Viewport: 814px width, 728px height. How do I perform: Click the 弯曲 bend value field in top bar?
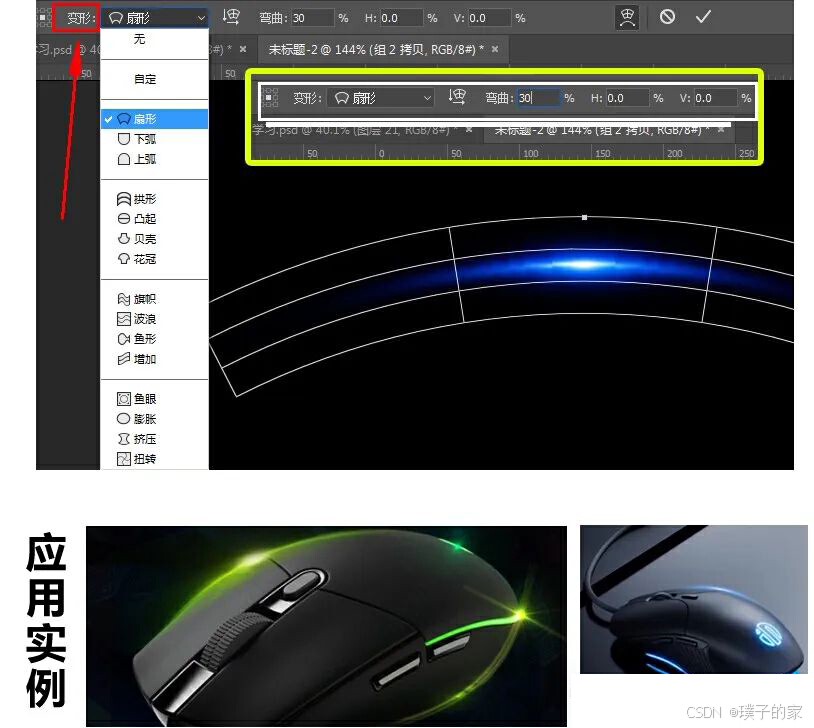(x=312, y=18)
